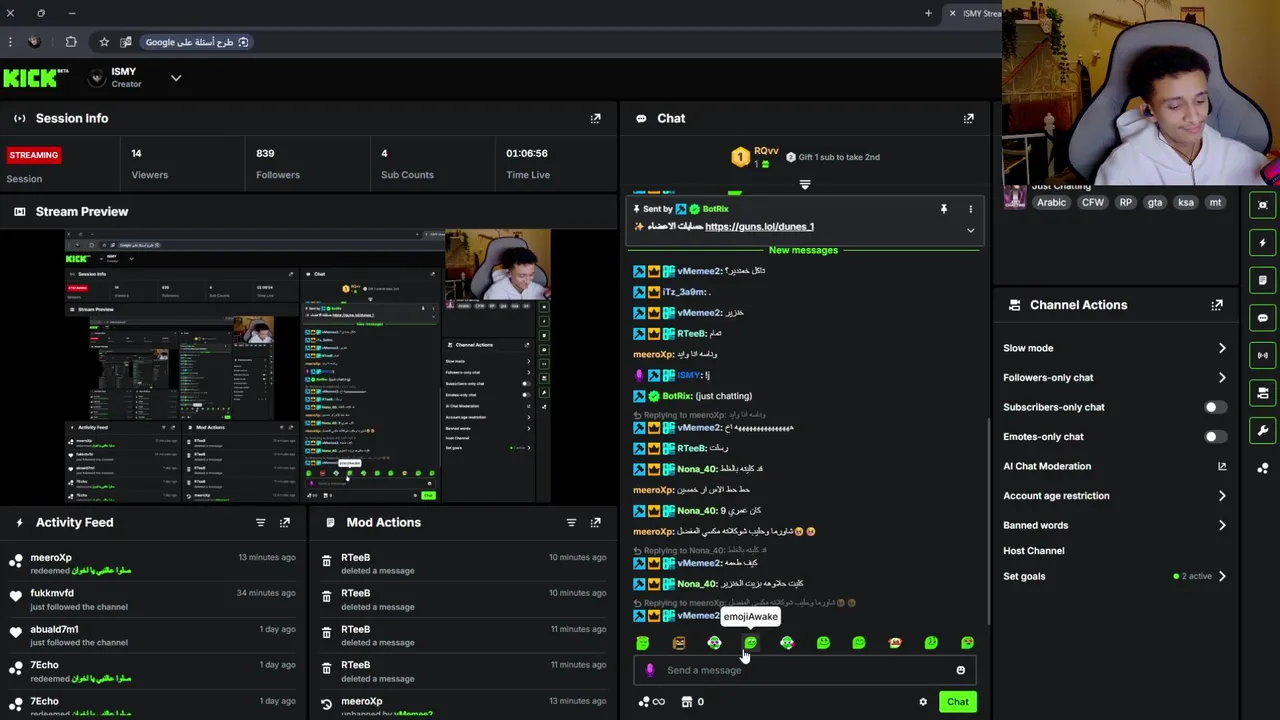Image resolution: width=1280 pixels, height=720 pixels.
Task: Click the gta tag
Action: [1155, 202]
